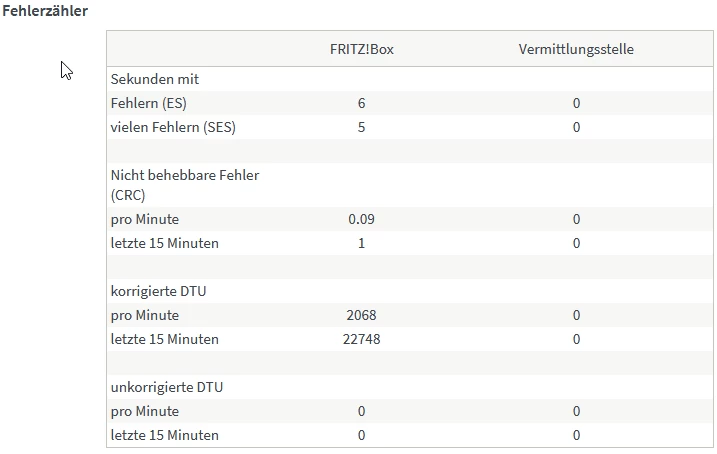Image resolution: width=717 pixels, height=454 pixels.
Task: Select the Vermittlungsstelle column header
Action: pyautogui.click(x=576, y=48)
